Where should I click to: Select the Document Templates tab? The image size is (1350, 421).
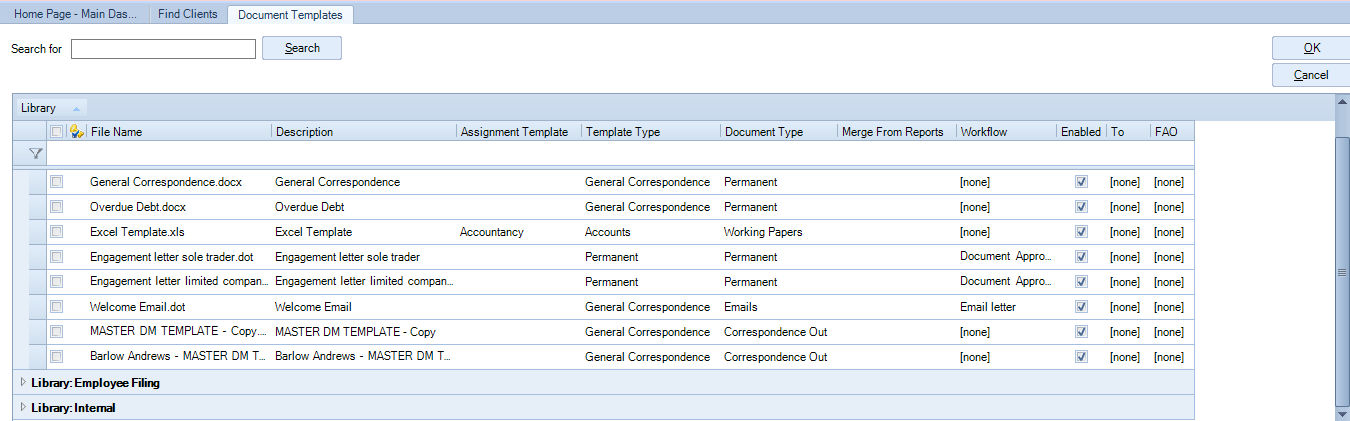(290, 15)
